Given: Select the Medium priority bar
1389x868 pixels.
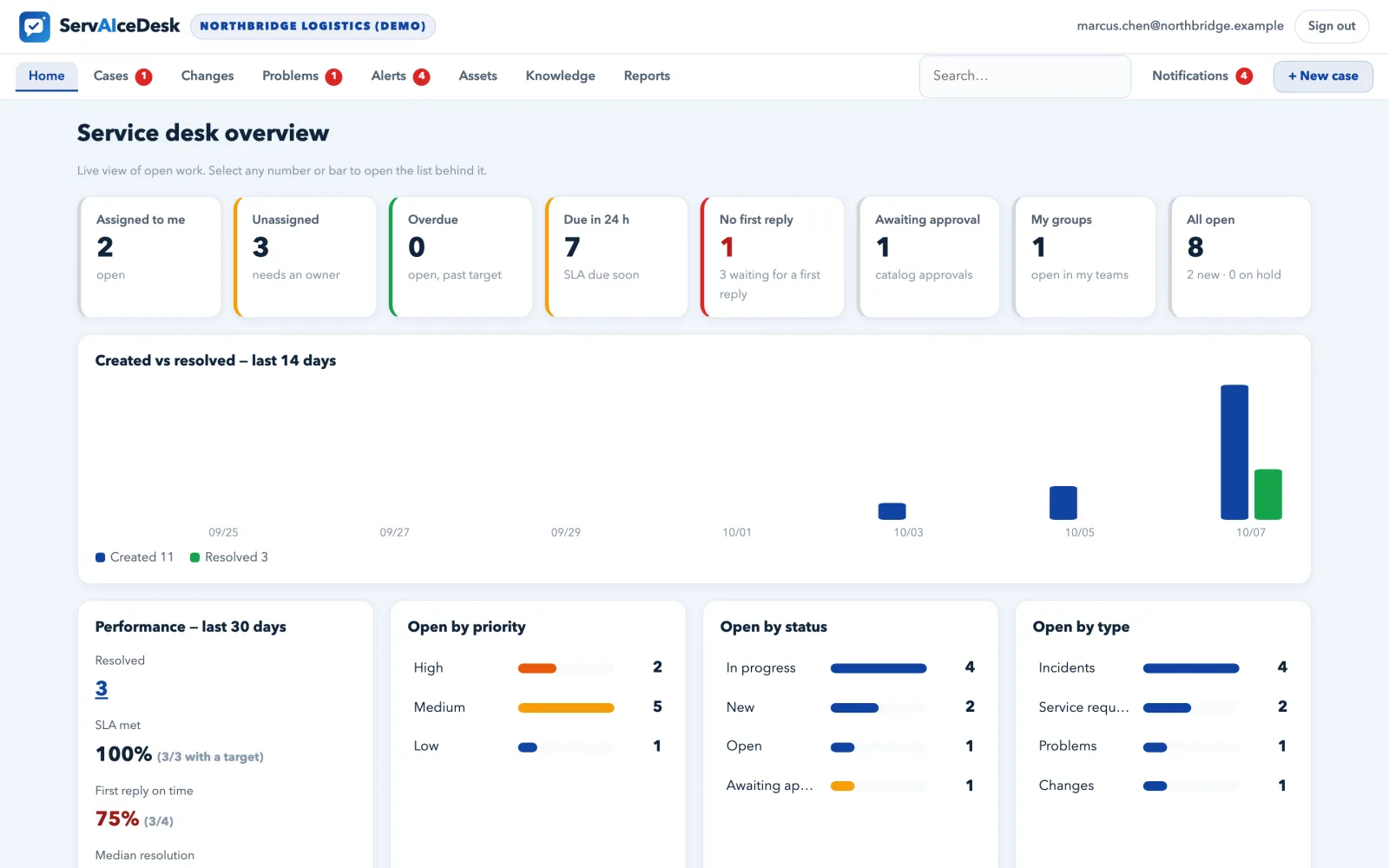Looking at the screenshot, I should 566,707.
